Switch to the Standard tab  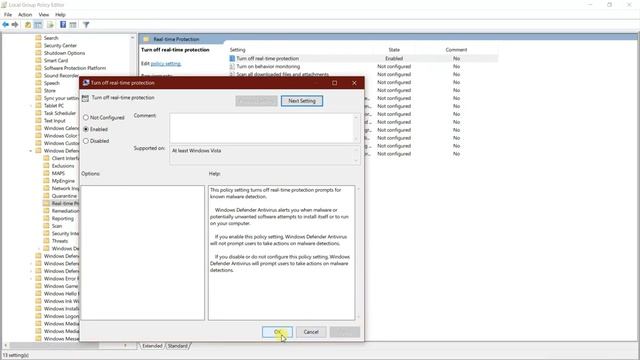tap(178, 346)
